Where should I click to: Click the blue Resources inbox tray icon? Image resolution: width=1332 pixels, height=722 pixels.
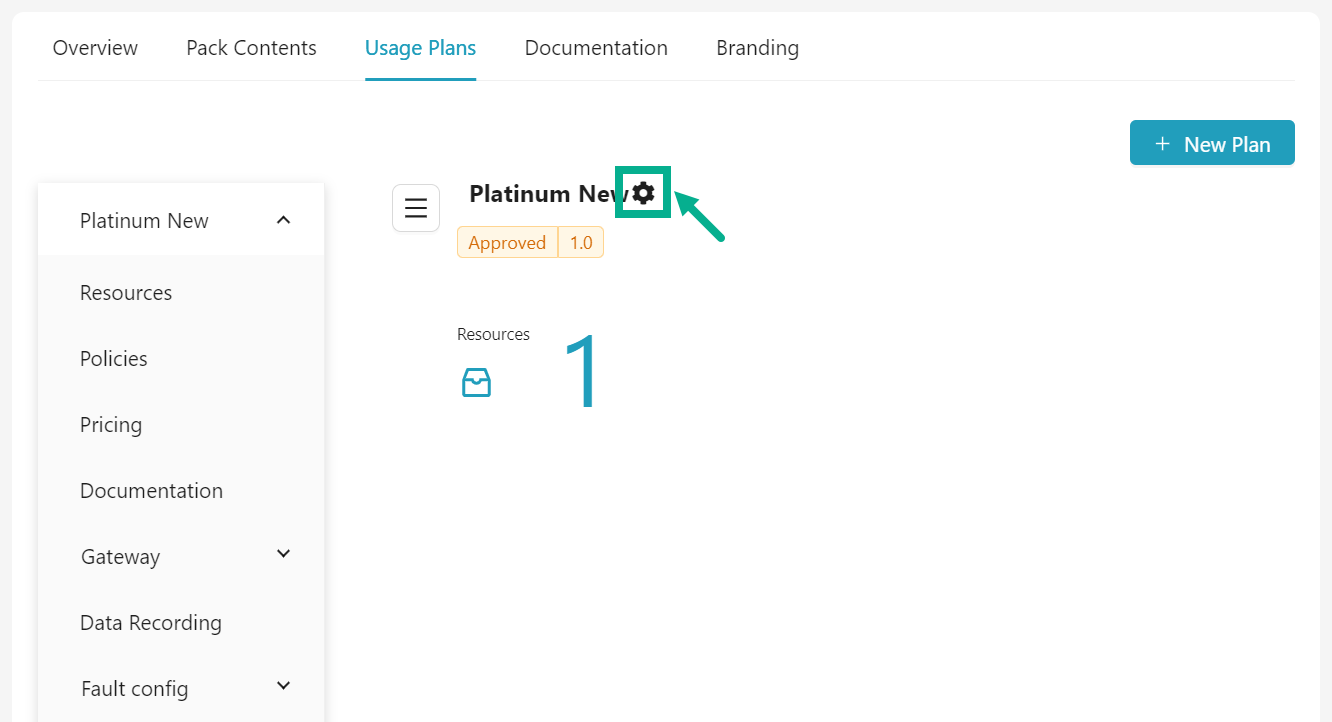(476, 382)
